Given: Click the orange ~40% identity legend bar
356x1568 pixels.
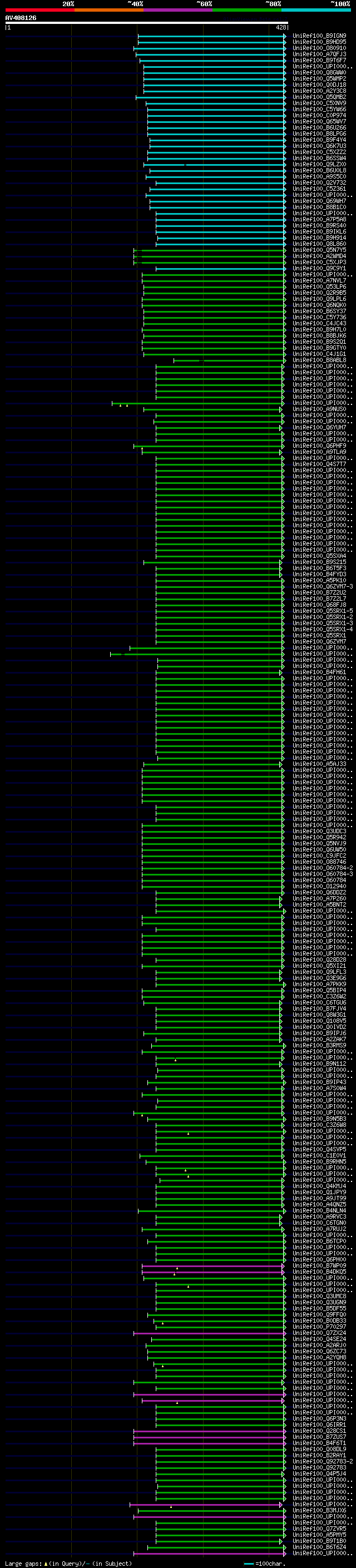Looking at the screenshot, I should [109, 10].
